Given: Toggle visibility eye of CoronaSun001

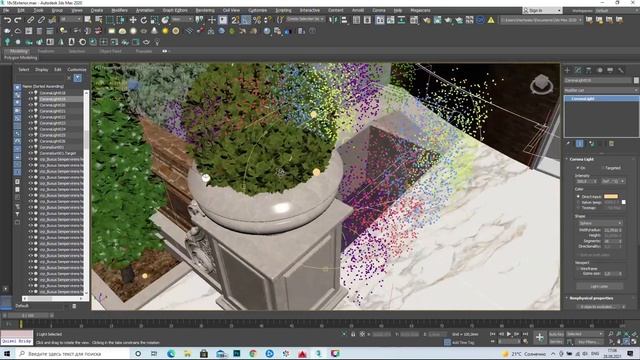Looking at the screenshot, I should [x=30, y=147].
